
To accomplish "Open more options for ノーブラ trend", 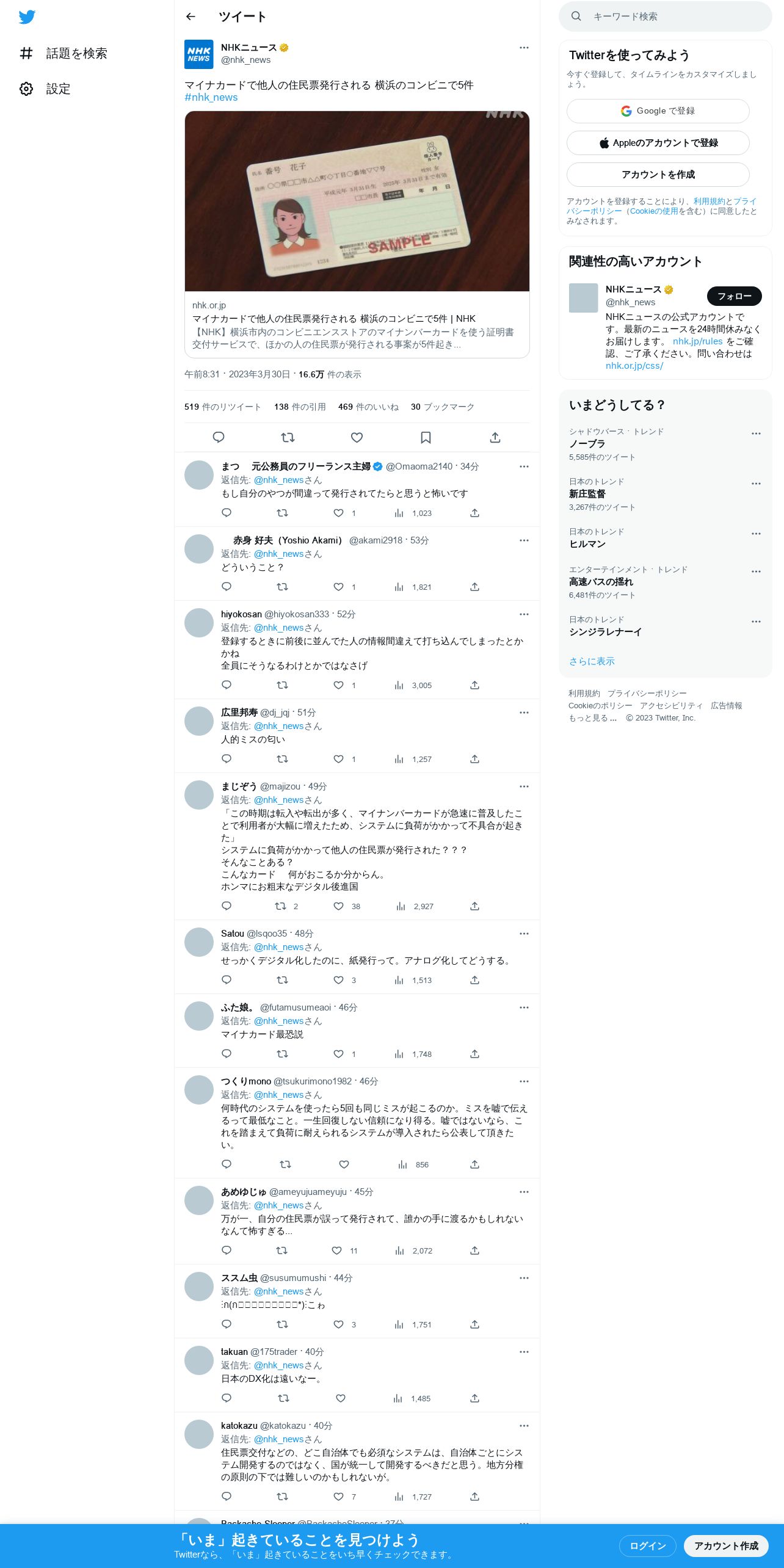I will (756, 434).
